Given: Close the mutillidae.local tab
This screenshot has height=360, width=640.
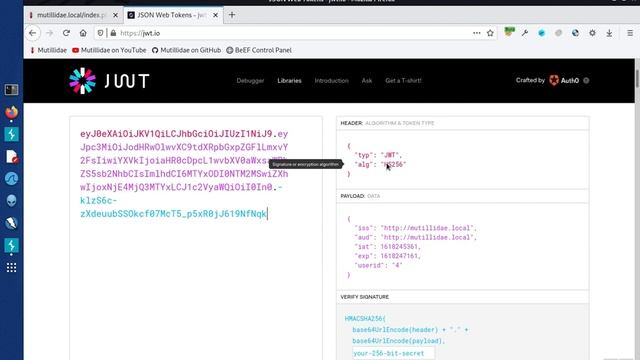Looking at the screenshot, I should click(x=116, y=15).
